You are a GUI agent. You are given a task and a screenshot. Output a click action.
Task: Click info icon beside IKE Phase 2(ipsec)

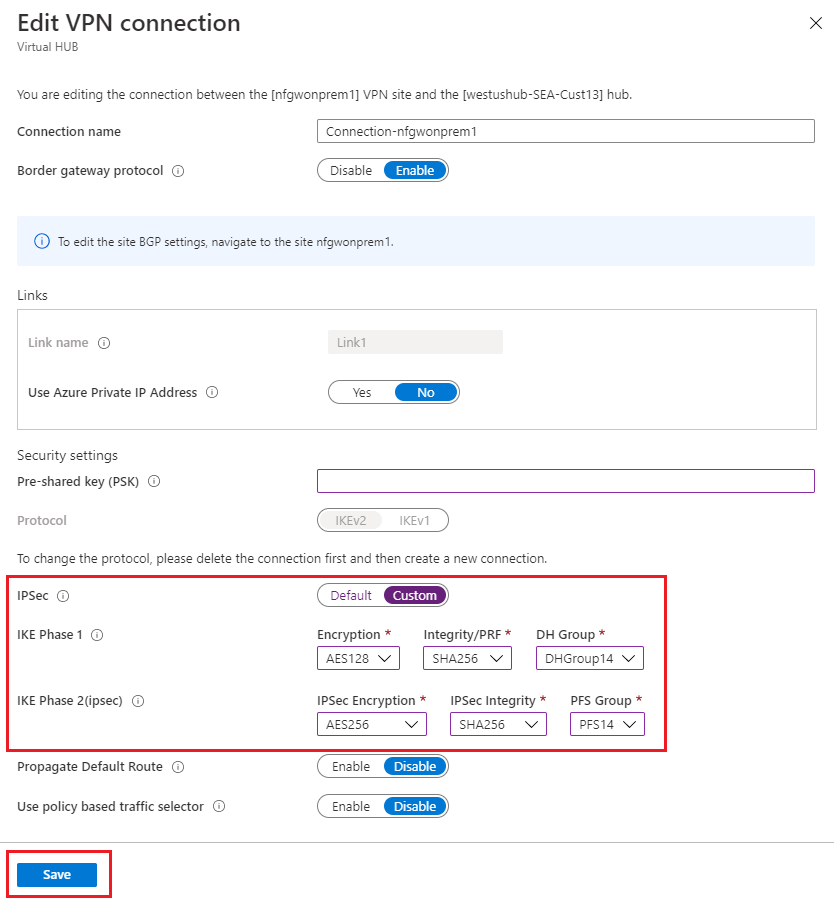[x=138, y=701]
